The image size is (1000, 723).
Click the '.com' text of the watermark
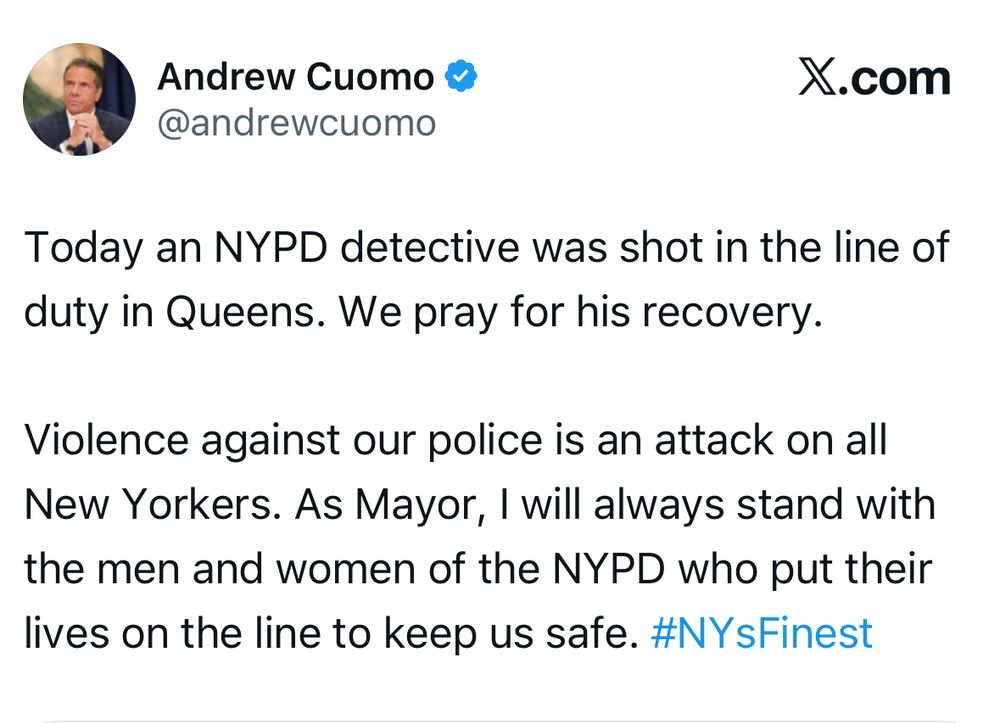coord(895,80)
